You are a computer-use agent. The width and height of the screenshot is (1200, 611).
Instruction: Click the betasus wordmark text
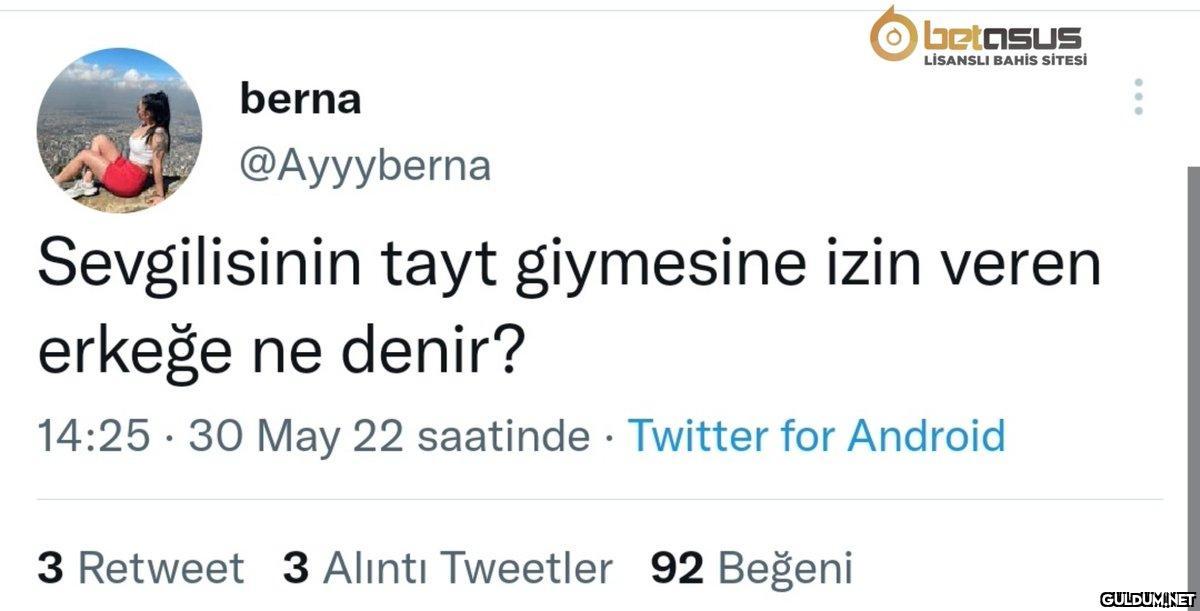tap(1002, 37)
